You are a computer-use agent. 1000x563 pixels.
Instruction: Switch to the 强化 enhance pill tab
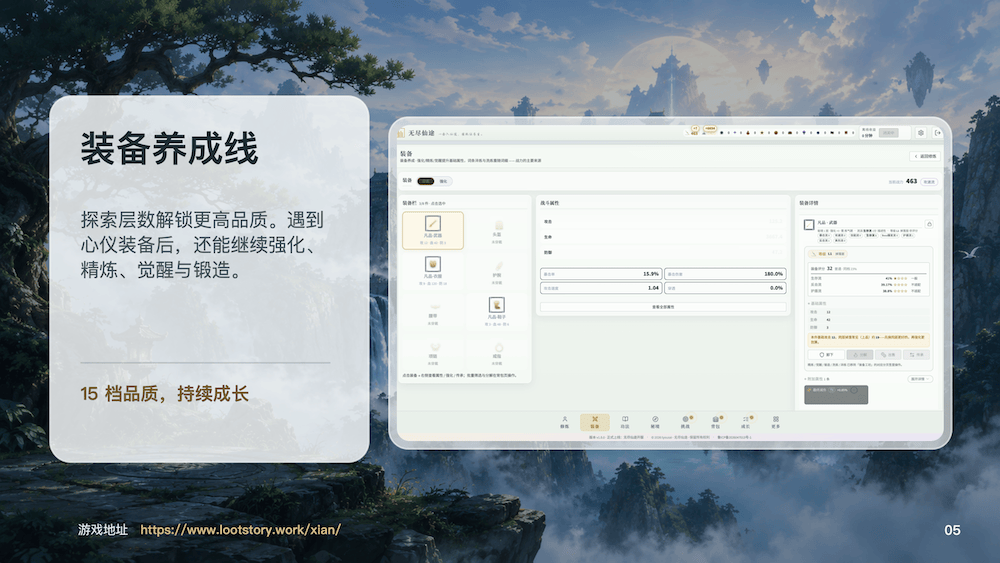tap(443, 181)
